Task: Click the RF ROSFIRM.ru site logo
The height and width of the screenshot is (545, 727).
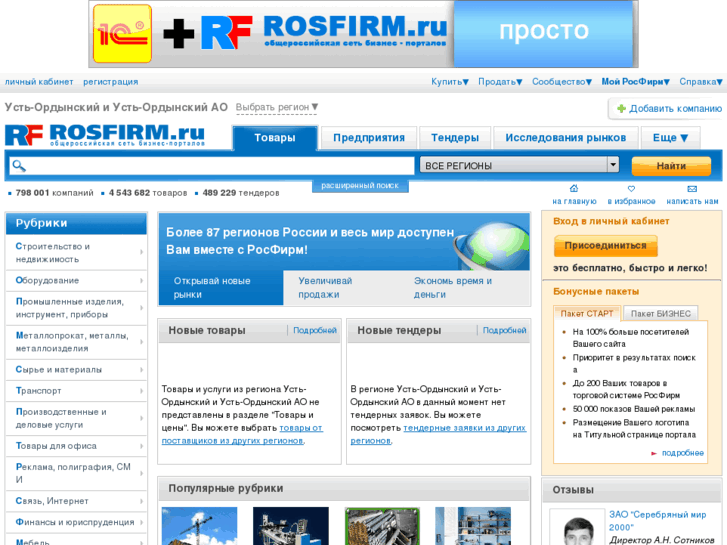Action: pos(105,135)
